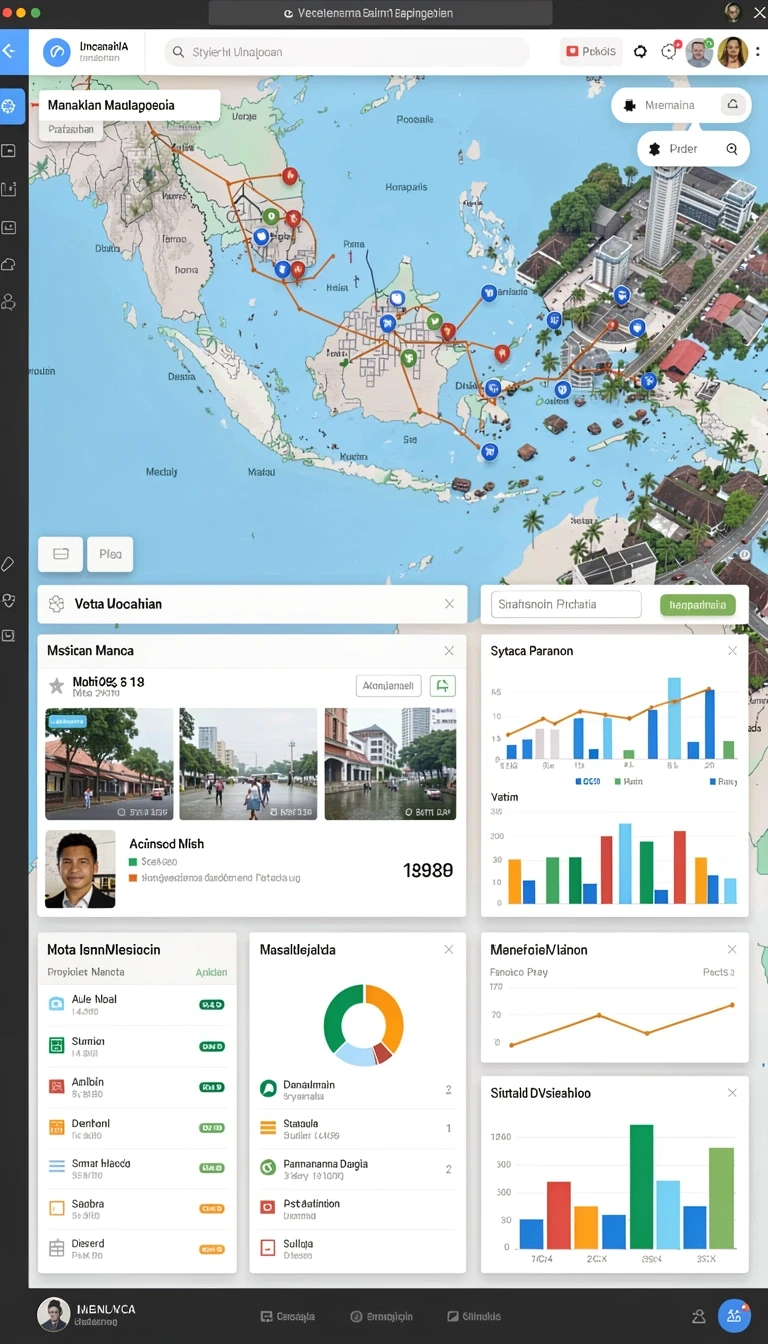Select the highlighted blue globe sidebar icon

(11, 106)
